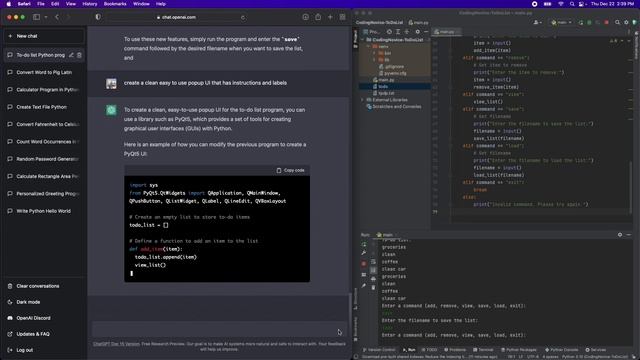
Task: Select the main.py editor tab
Action: (447, 32)
